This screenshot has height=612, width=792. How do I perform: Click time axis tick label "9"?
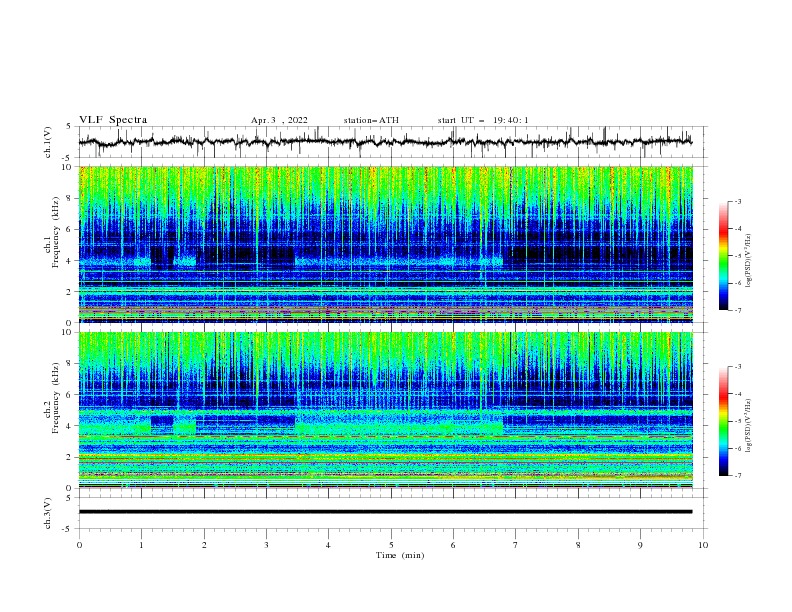click(640, 545)
